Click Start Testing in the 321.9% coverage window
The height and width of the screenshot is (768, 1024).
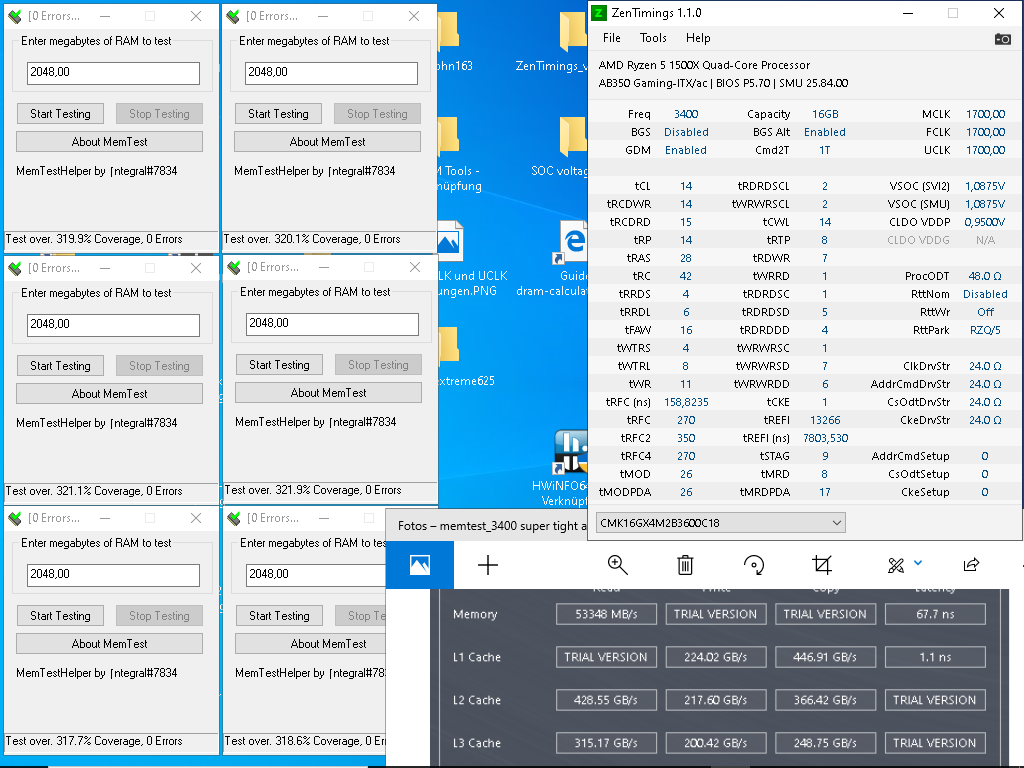279,364
